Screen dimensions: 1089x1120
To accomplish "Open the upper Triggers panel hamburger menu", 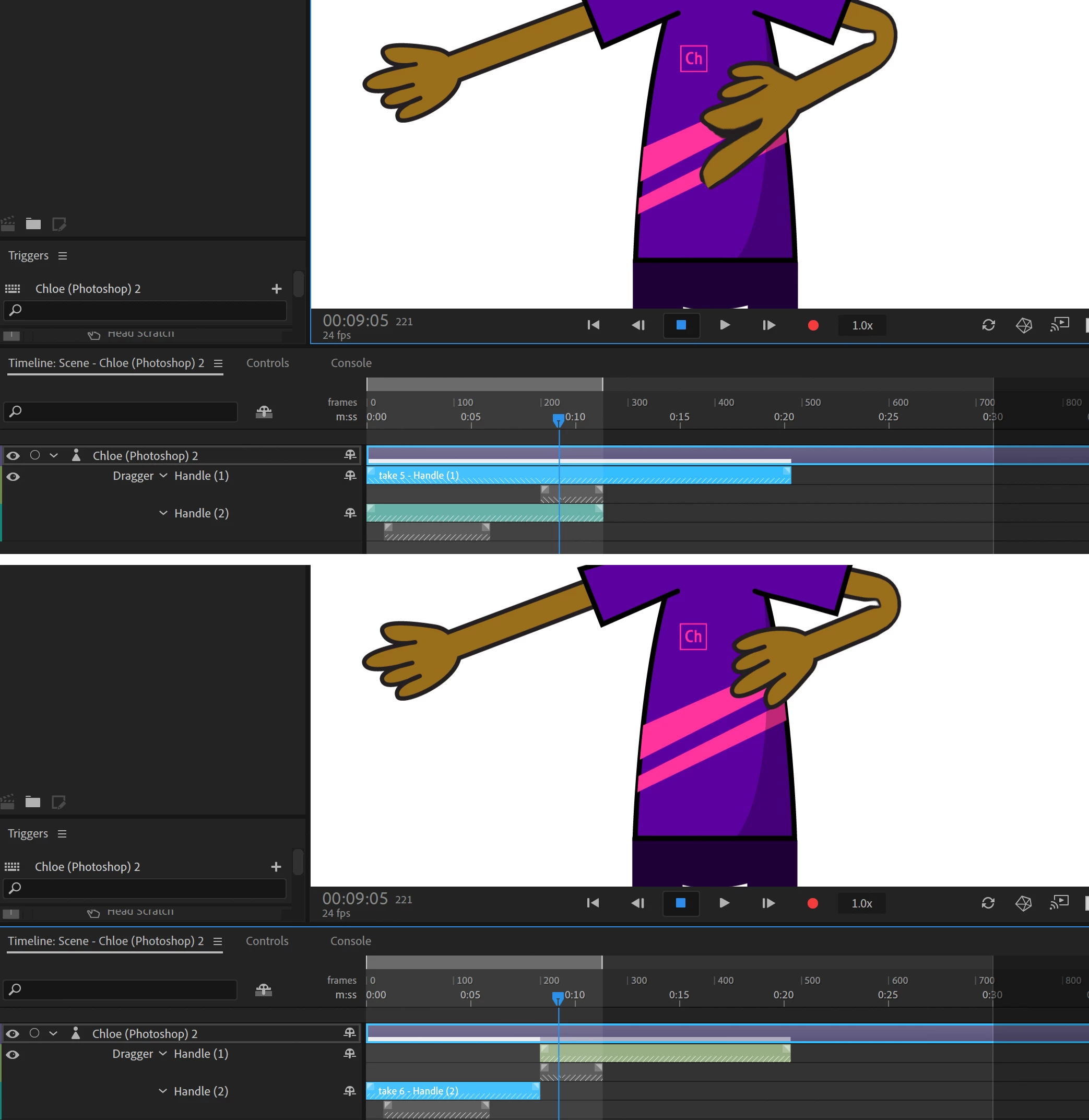I will tap(63, 256).
